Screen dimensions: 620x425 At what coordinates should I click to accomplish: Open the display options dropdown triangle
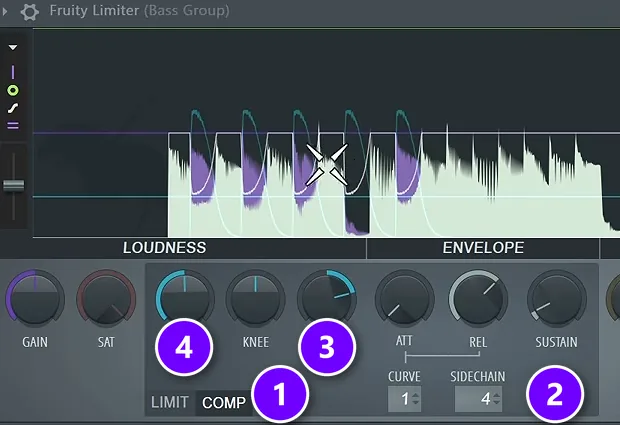pos(13,47)
